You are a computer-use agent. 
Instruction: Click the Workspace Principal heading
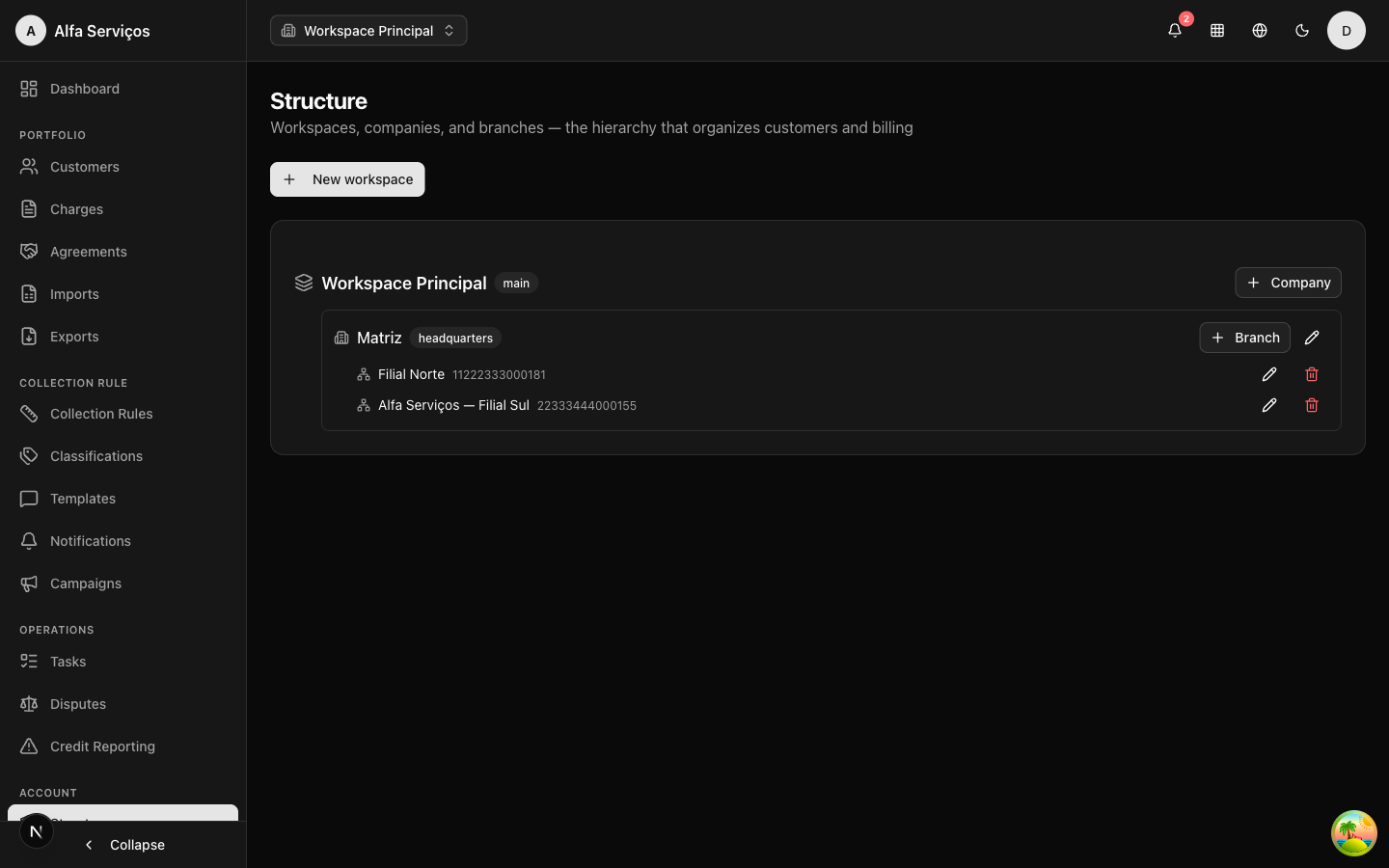coord(404,283)
